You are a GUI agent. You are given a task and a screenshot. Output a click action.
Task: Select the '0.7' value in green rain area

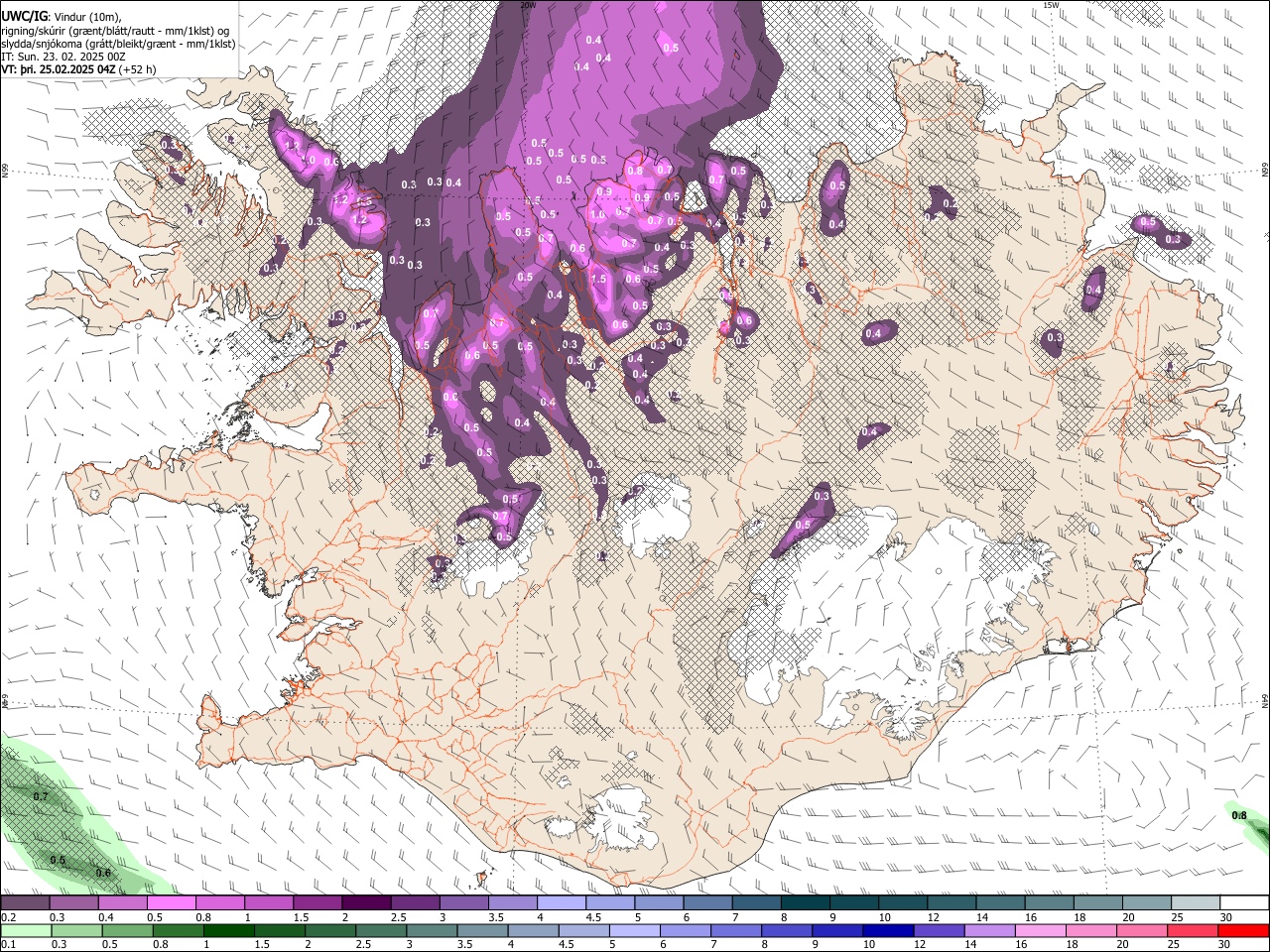(x=41, y=797)
